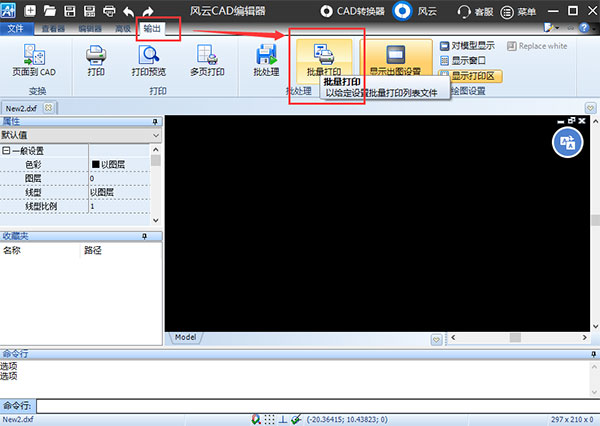The height and width of the screenshot is (426, 600).
Task: Restore the inner drawing window
Action: coord(572,121)
